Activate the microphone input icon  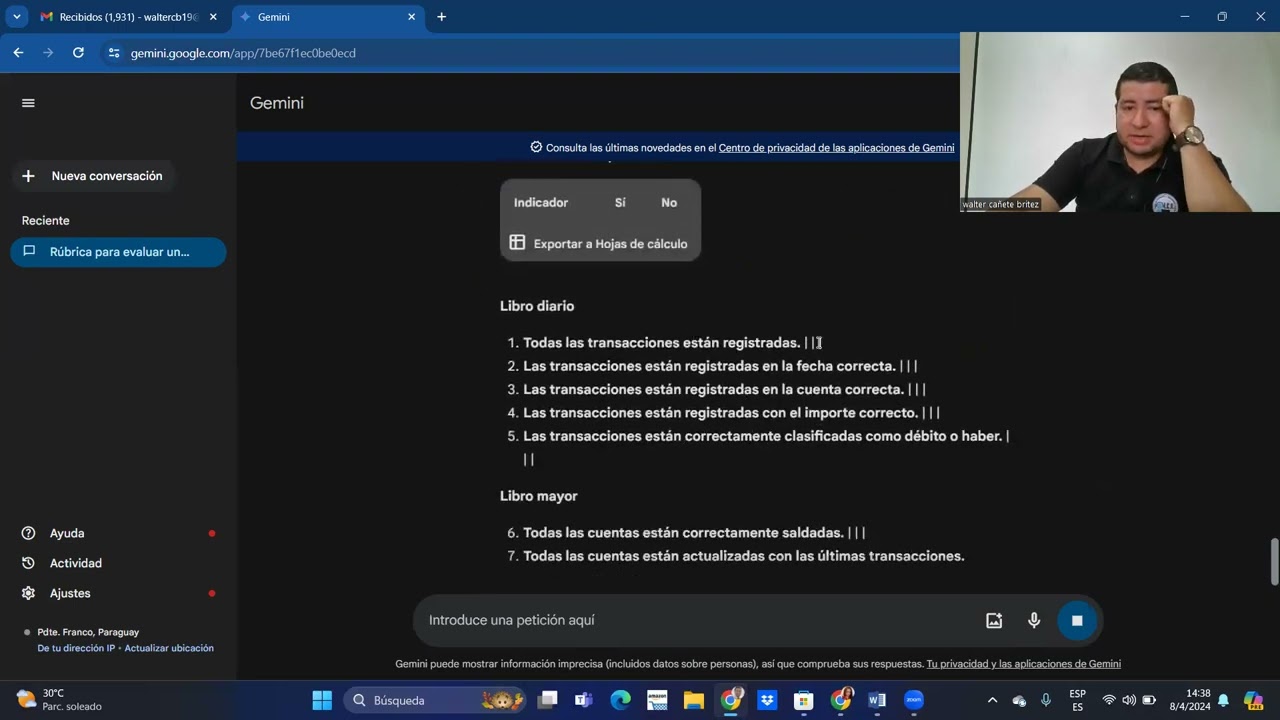click(1034, 620)
